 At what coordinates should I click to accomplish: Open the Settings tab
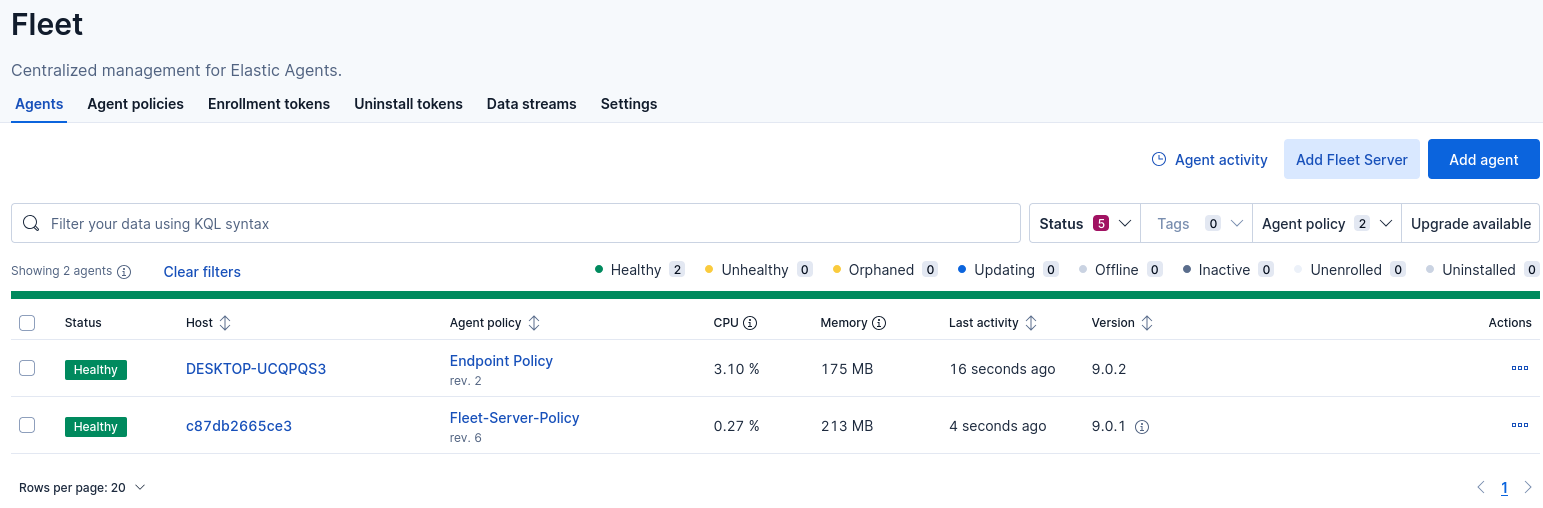pyautogui.click(x=629, y=104)
